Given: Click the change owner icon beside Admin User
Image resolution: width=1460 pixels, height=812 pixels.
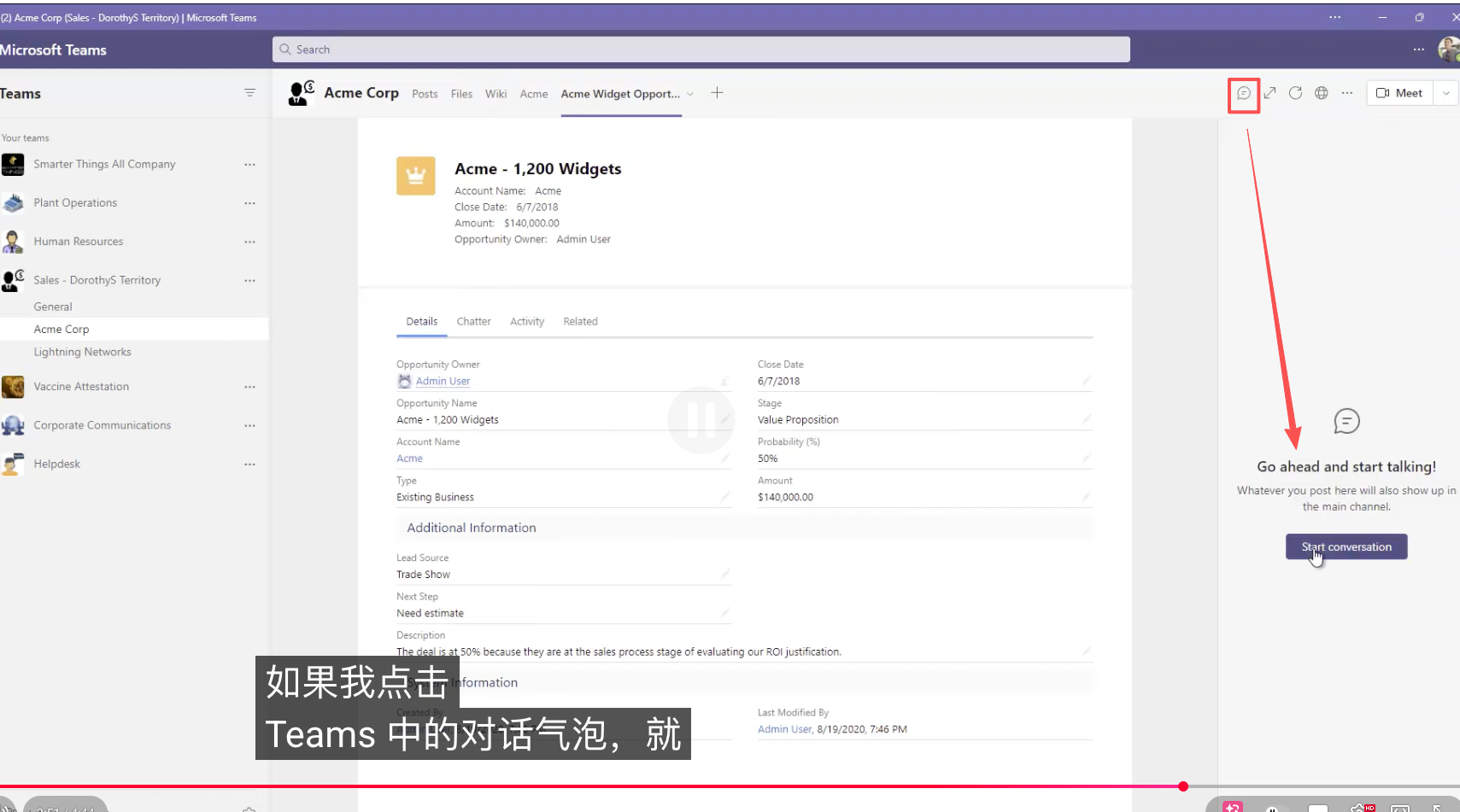Looking at the screenshot, I should click(x=724, y=381).
